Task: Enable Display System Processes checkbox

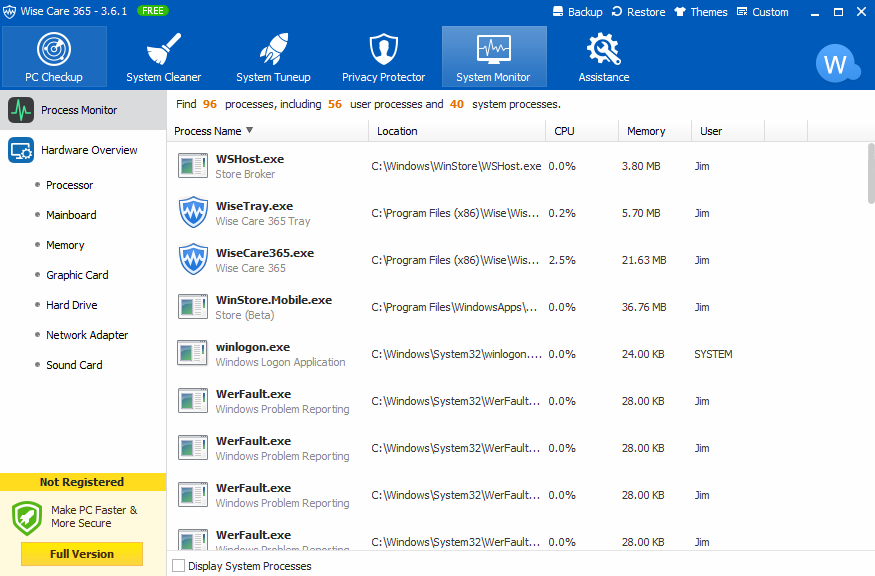Action: click(x=179, y=565)
